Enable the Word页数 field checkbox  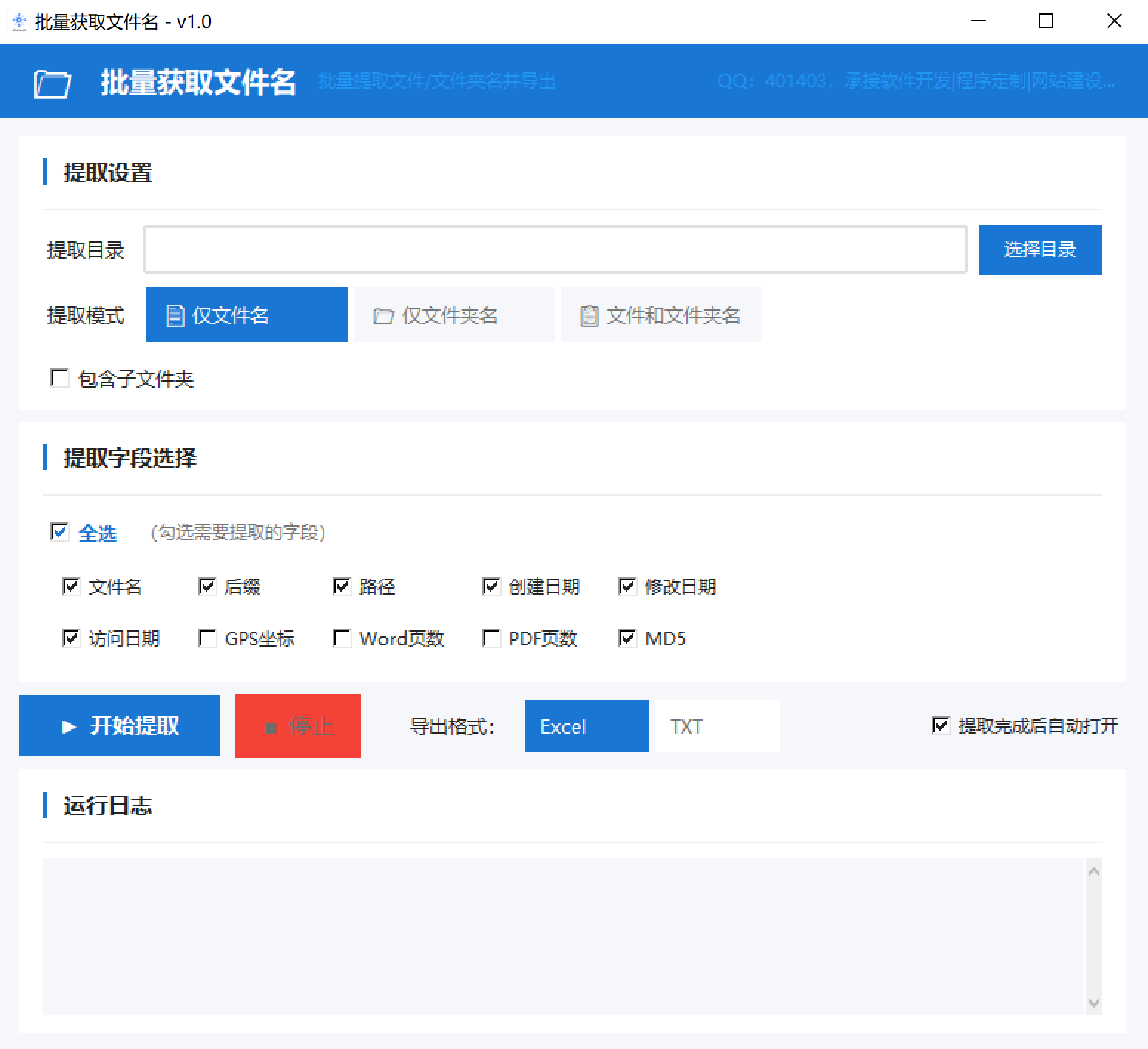(x=342, y=638)
